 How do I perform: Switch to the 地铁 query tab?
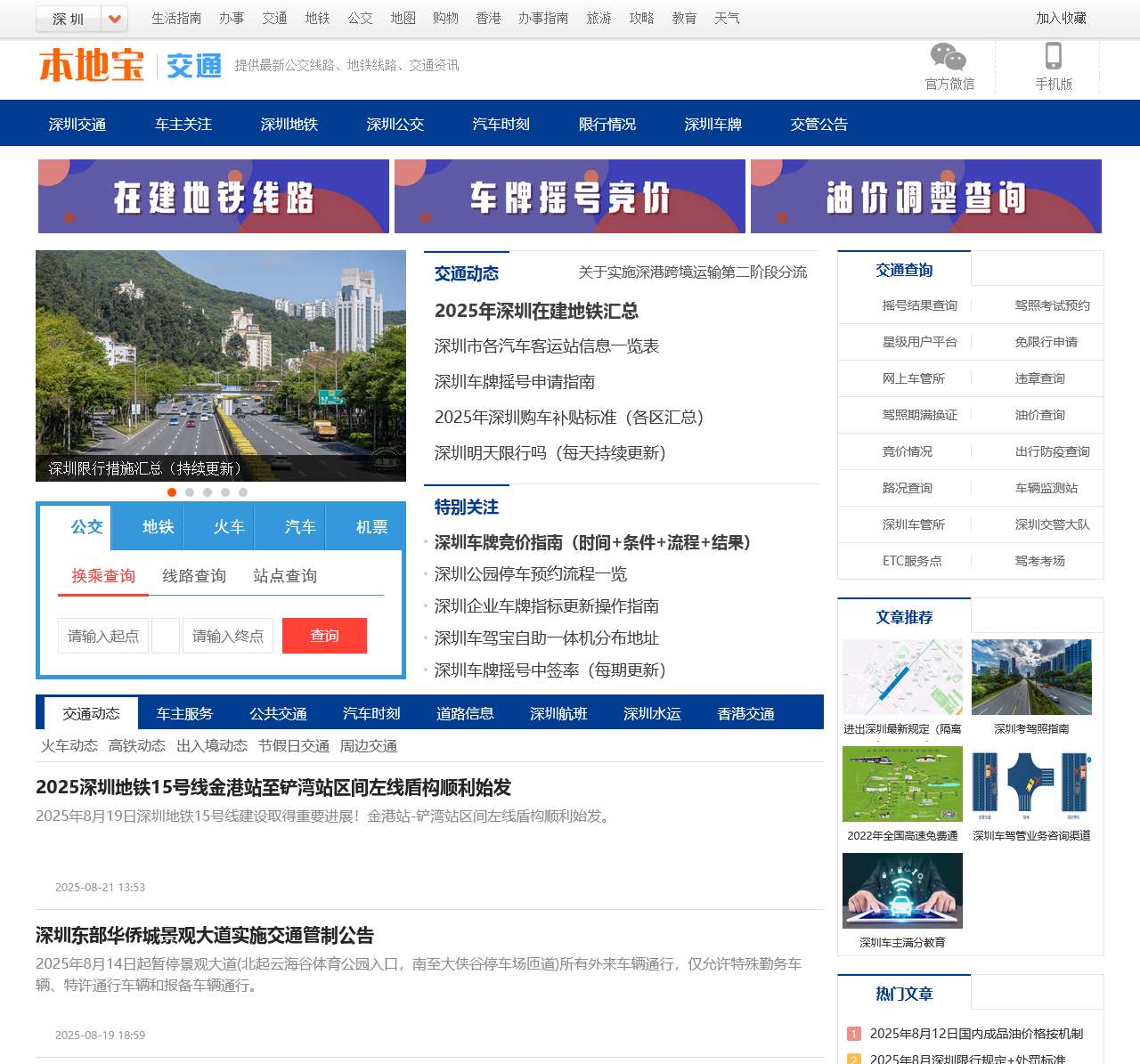(158, 527)
